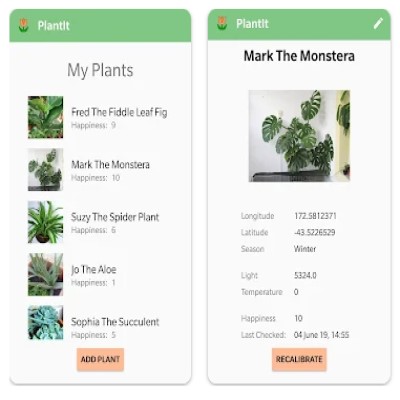
Task: Tap the Longitude value 172.5812371
Action: [x=315, y=216]
